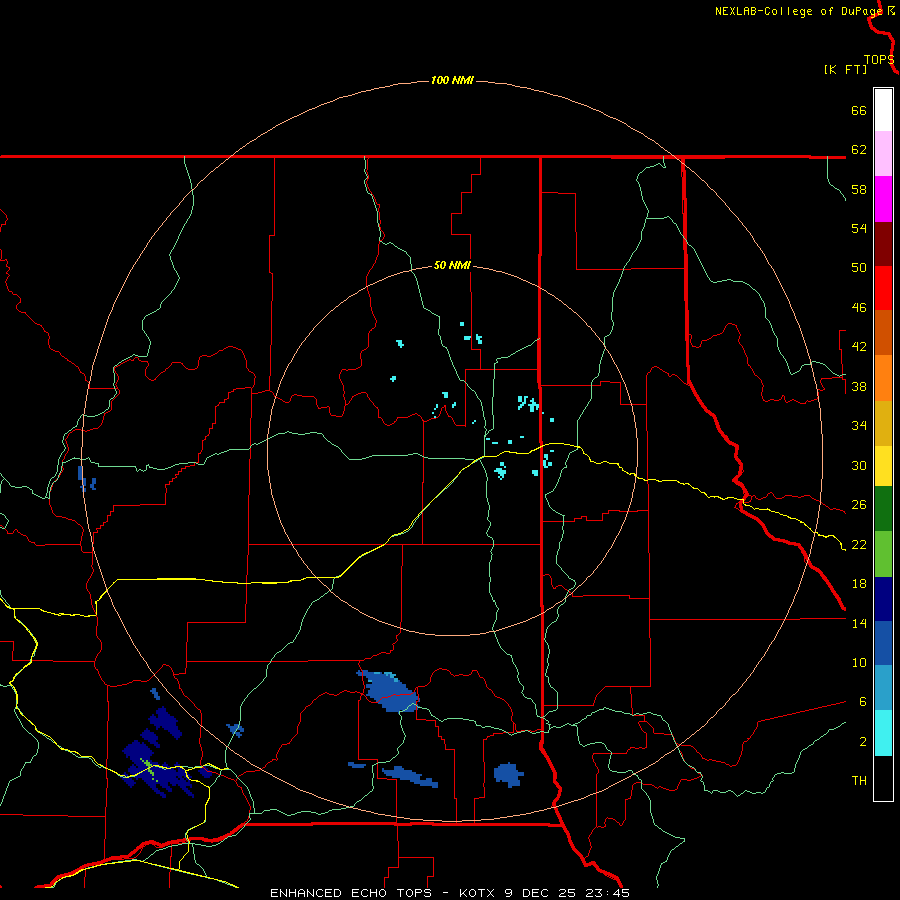The image size is (900, 900).
Task: Select the gold swatch in the legend
Action: pos(883,424)
